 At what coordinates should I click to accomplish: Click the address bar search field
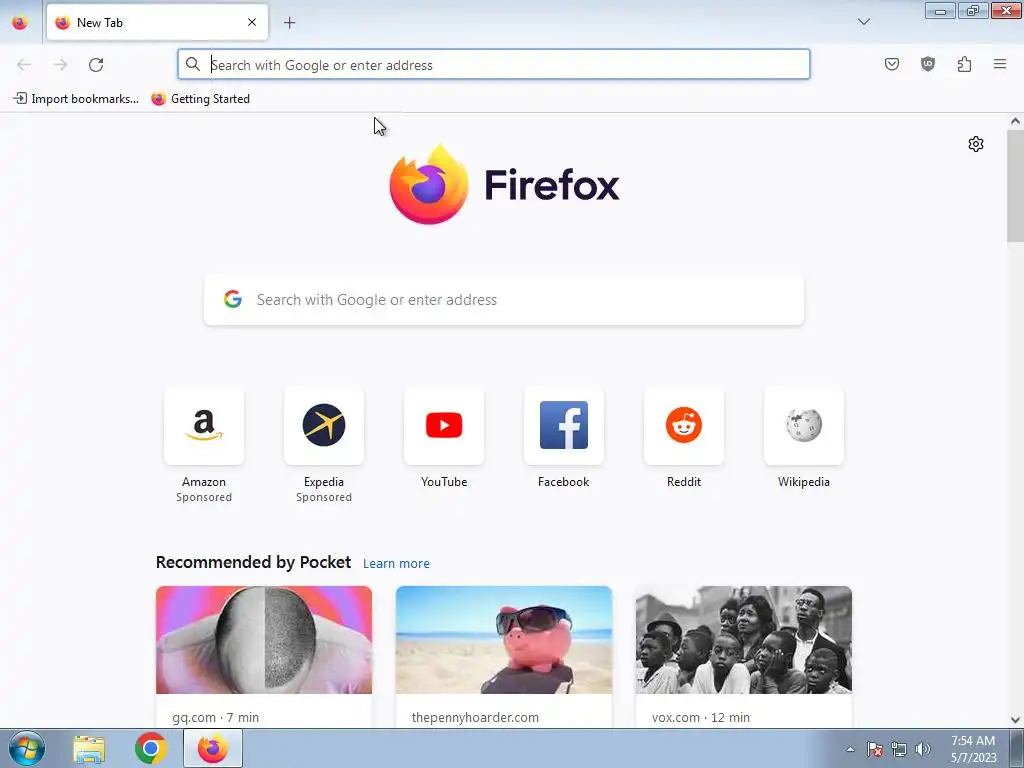494,65
